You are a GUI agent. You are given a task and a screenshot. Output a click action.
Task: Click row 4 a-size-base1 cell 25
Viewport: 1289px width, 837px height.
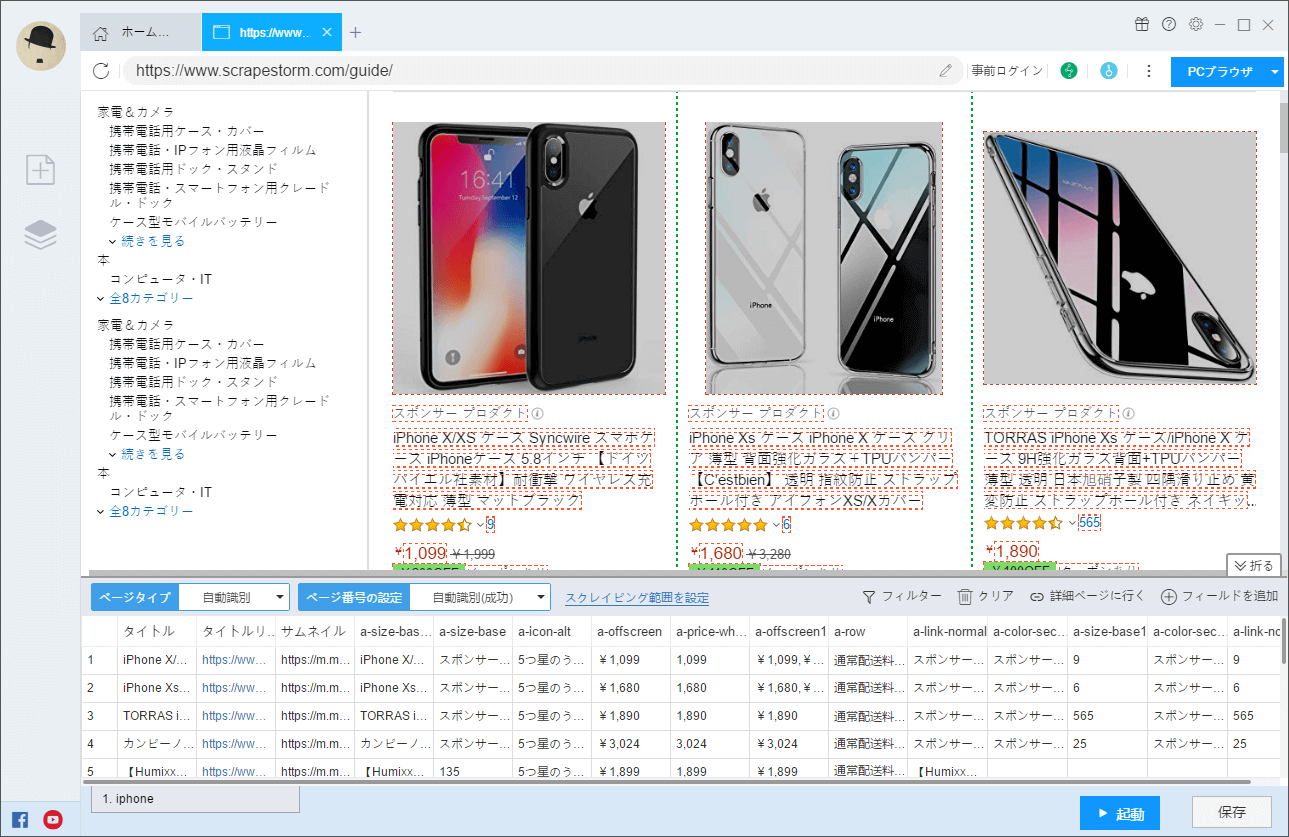(x=1107, y=744)
